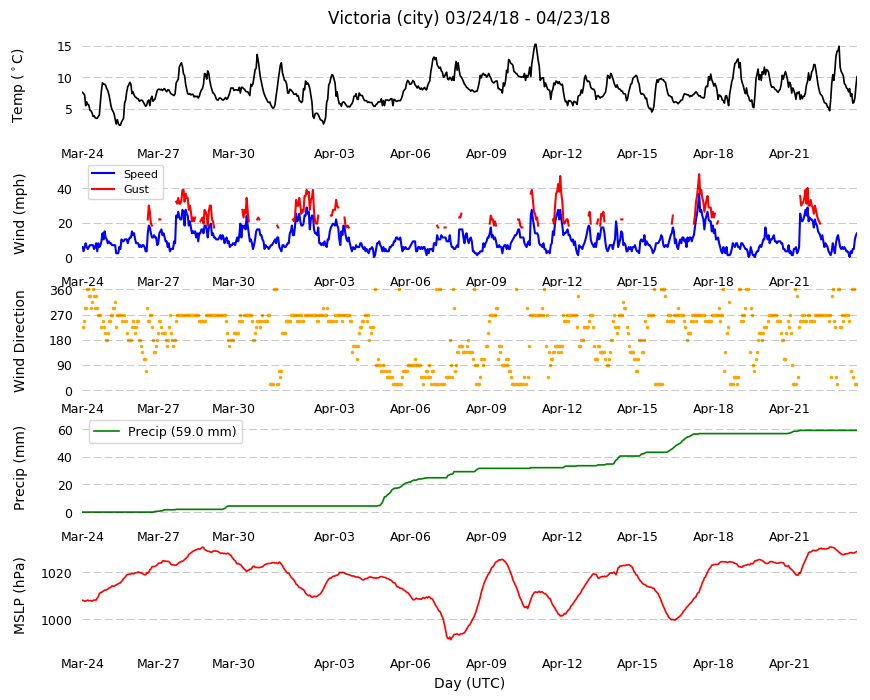870x700 pixels.
Task: Select the Speed legend label
Action: [140, 174]
